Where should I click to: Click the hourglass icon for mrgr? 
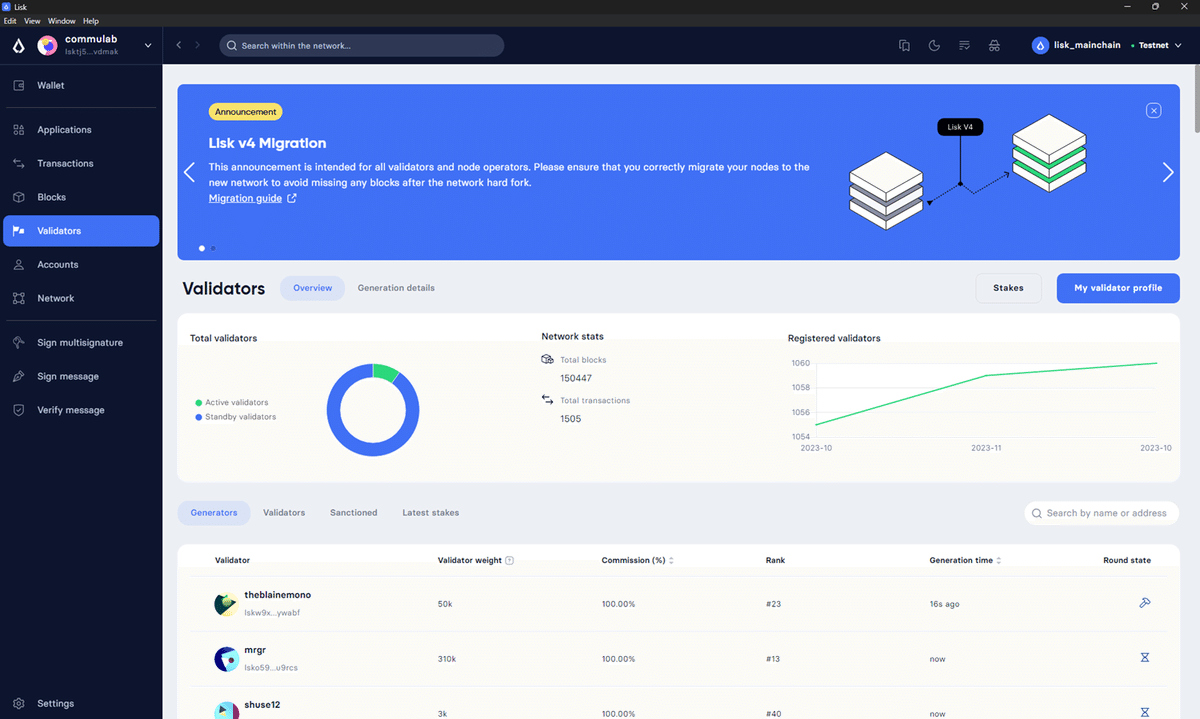(1145, 658)
